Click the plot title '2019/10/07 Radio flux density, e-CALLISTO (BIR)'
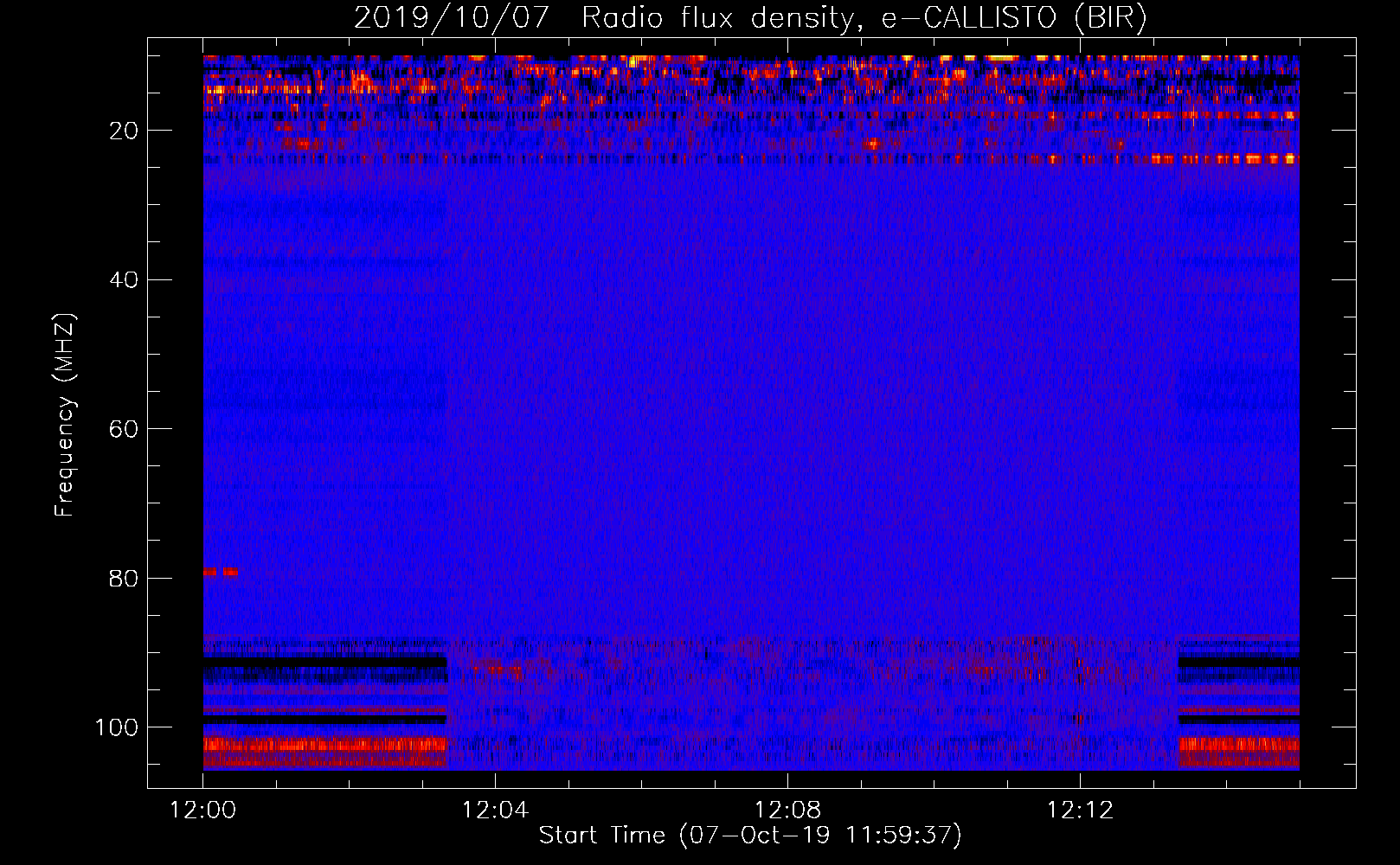The width and height of the screenshot is (1400, 865). pos(750,17)
